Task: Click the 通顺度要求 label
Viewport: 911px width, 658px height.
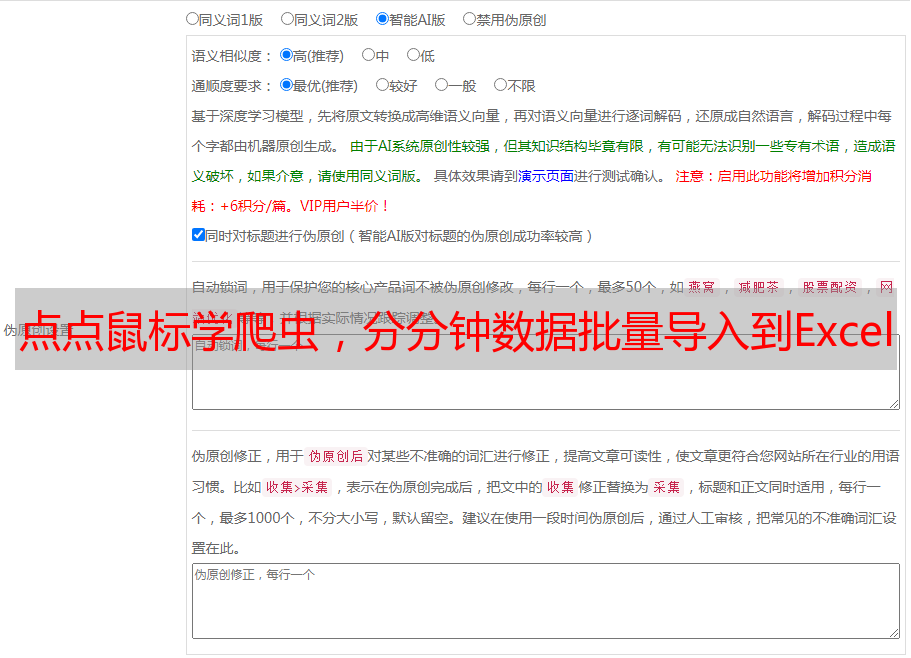Action: 232,86
